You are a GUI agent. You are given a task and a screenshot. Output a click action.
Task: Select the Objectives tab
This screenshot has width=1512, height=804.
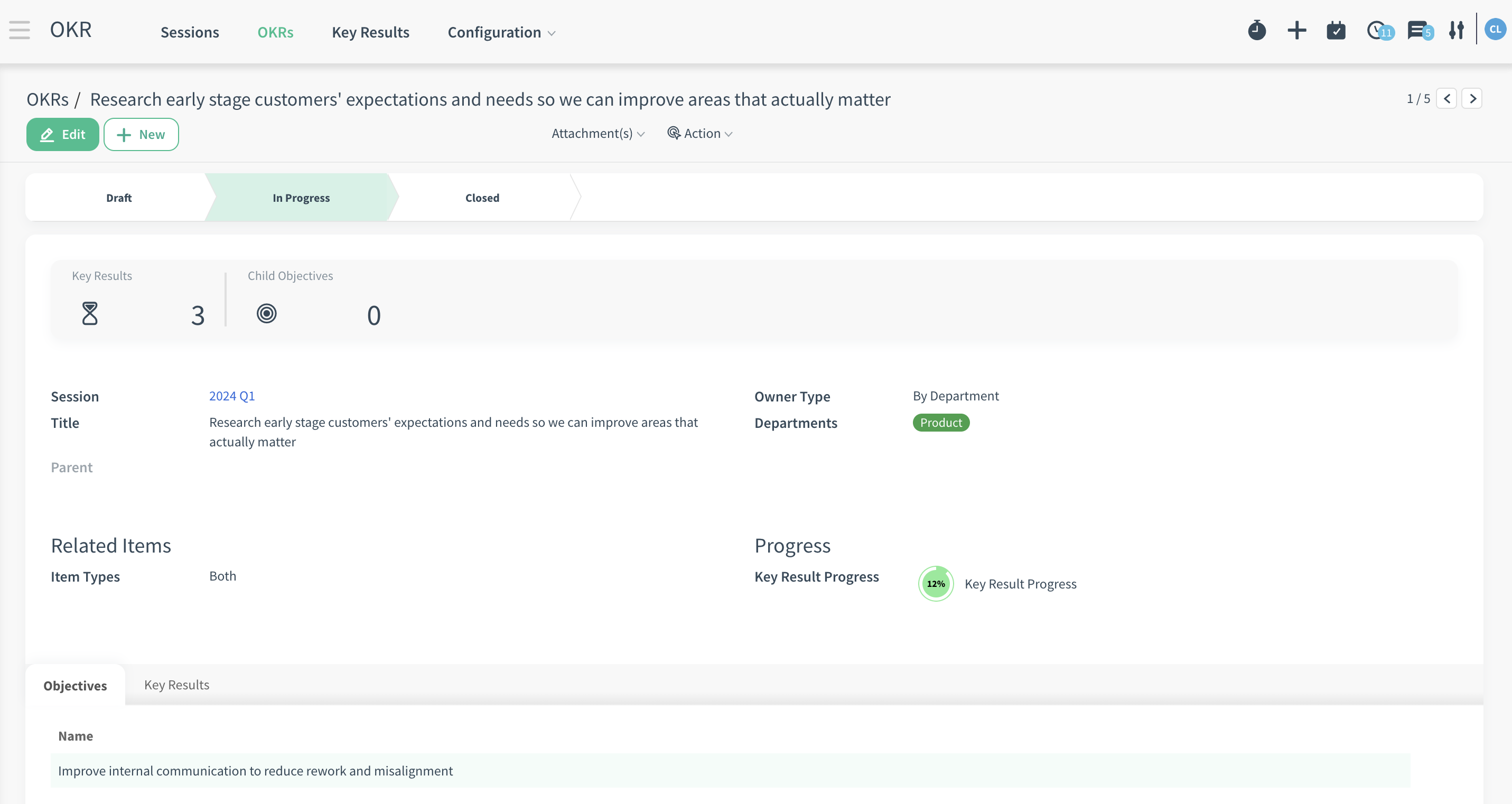tap(75, 685)
